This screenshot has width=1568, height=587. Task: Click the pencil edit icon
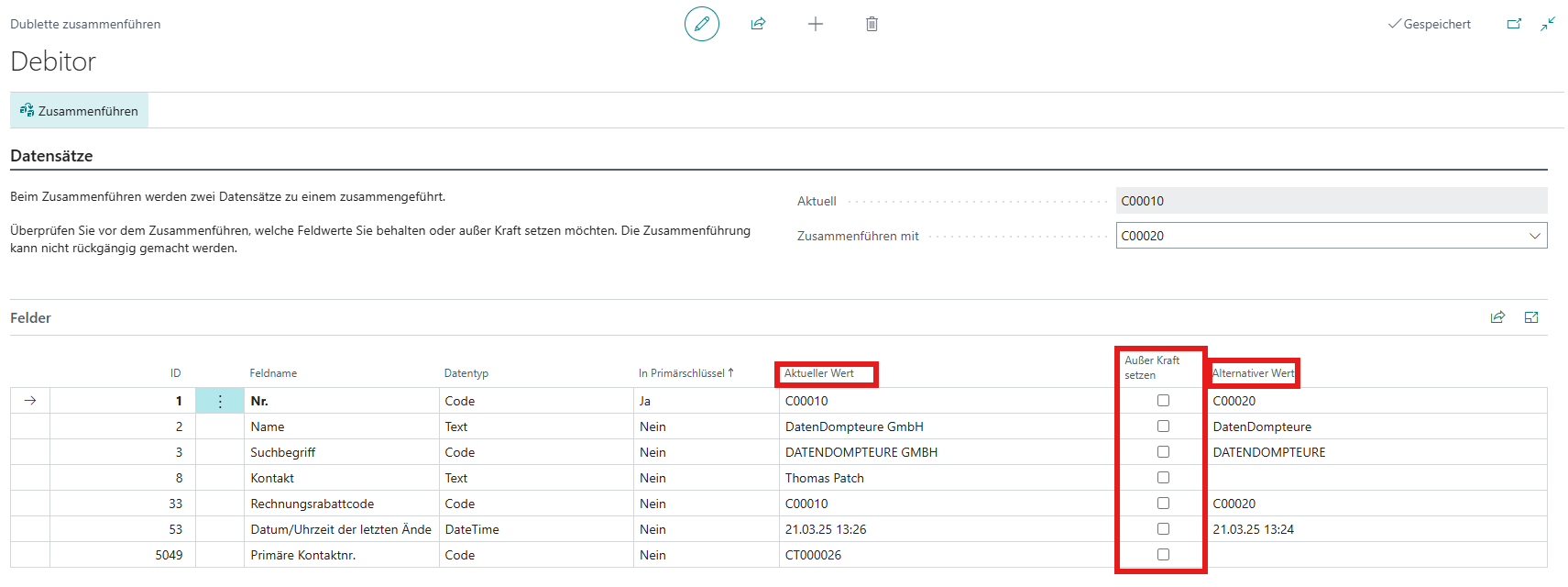(x=701, y=24)
